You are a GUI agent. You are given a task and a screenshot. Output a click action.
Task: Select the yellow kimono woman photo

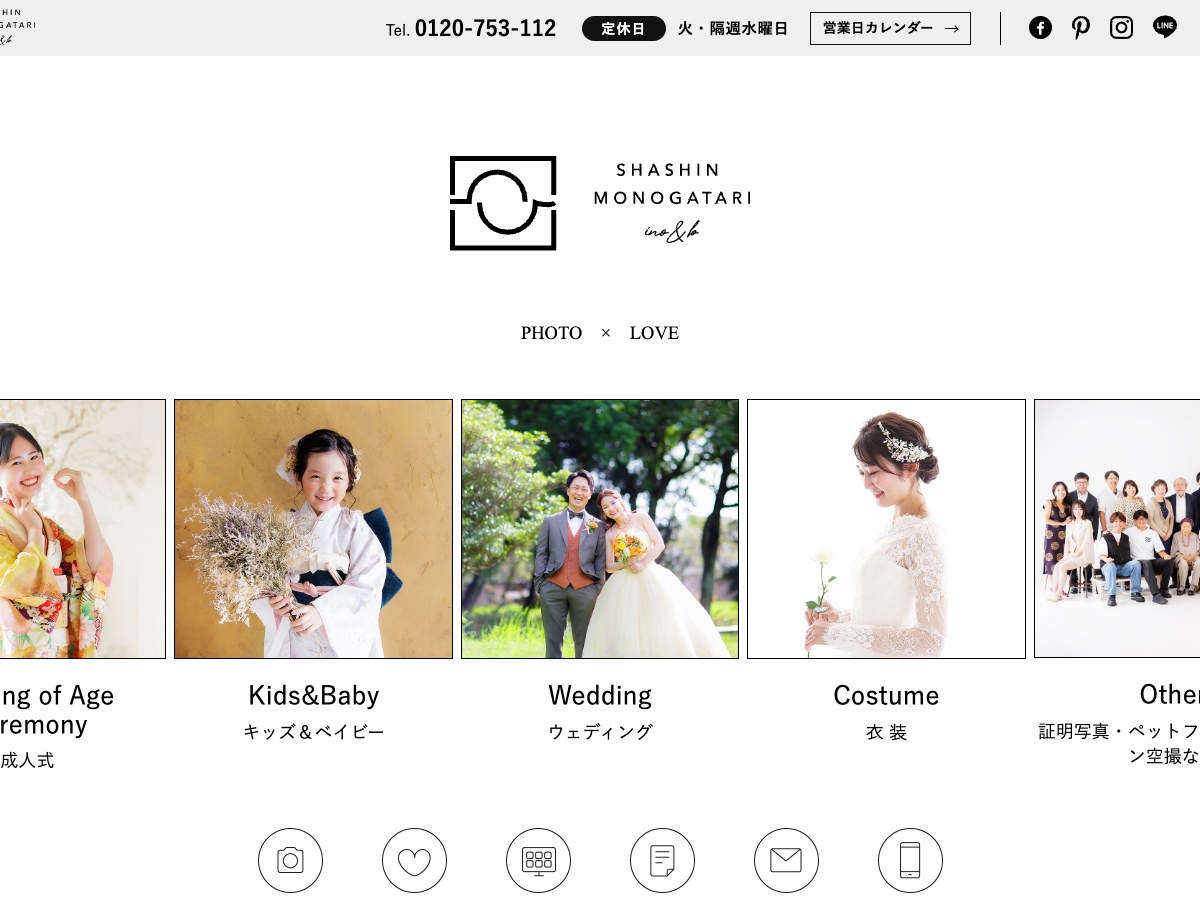coord(83,529)
